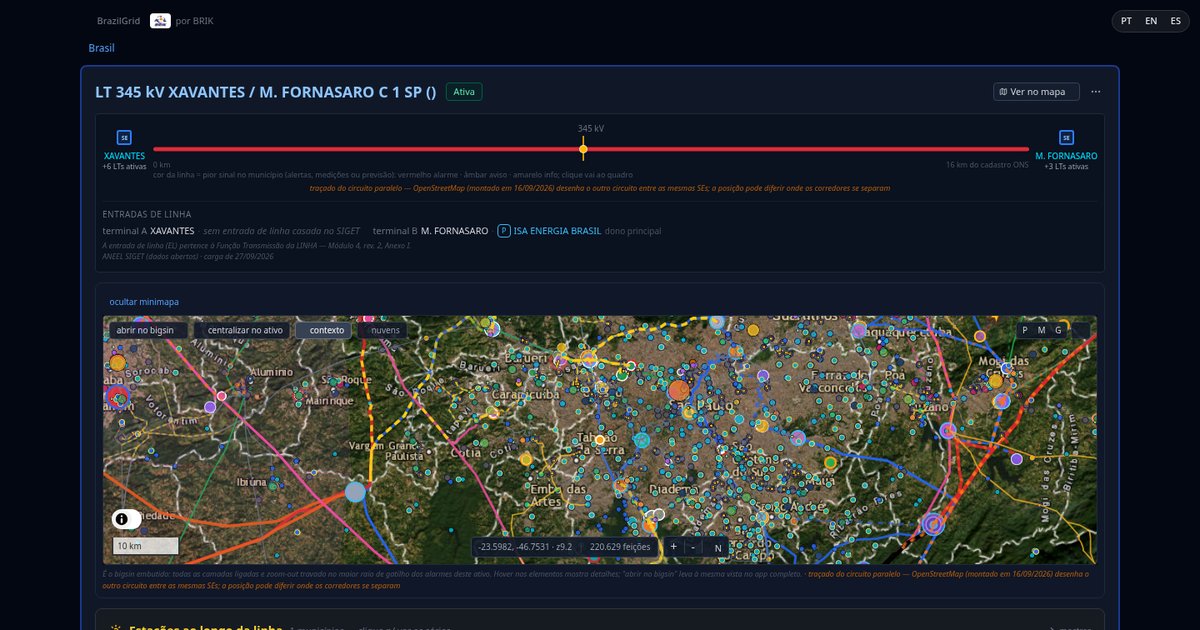
Task: Toggle the nuvens cloud layer
Action: (x=384, y=330)
